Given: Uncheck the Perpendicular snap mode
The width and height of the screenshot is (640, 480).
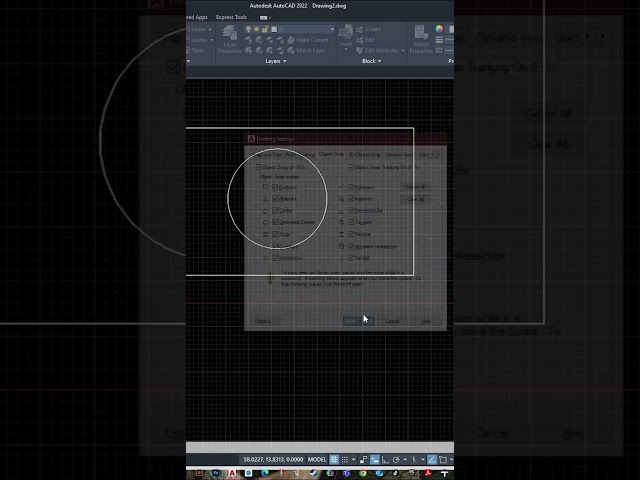Looking at the screenshot, I should (351, 211).
